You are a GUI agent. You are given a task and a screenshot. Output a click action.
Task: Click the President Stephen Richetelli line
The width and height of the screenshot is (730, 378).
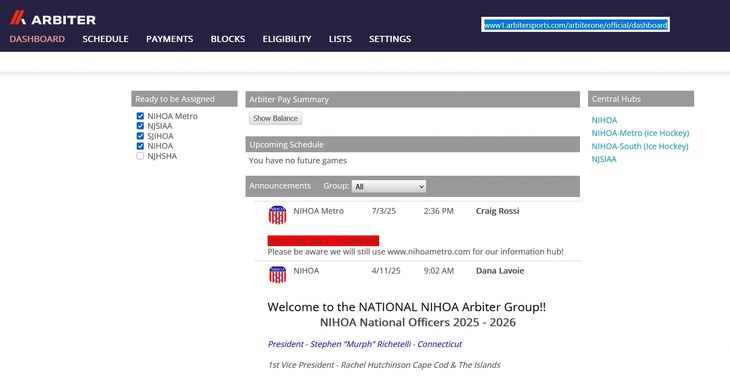coord(365,344)
